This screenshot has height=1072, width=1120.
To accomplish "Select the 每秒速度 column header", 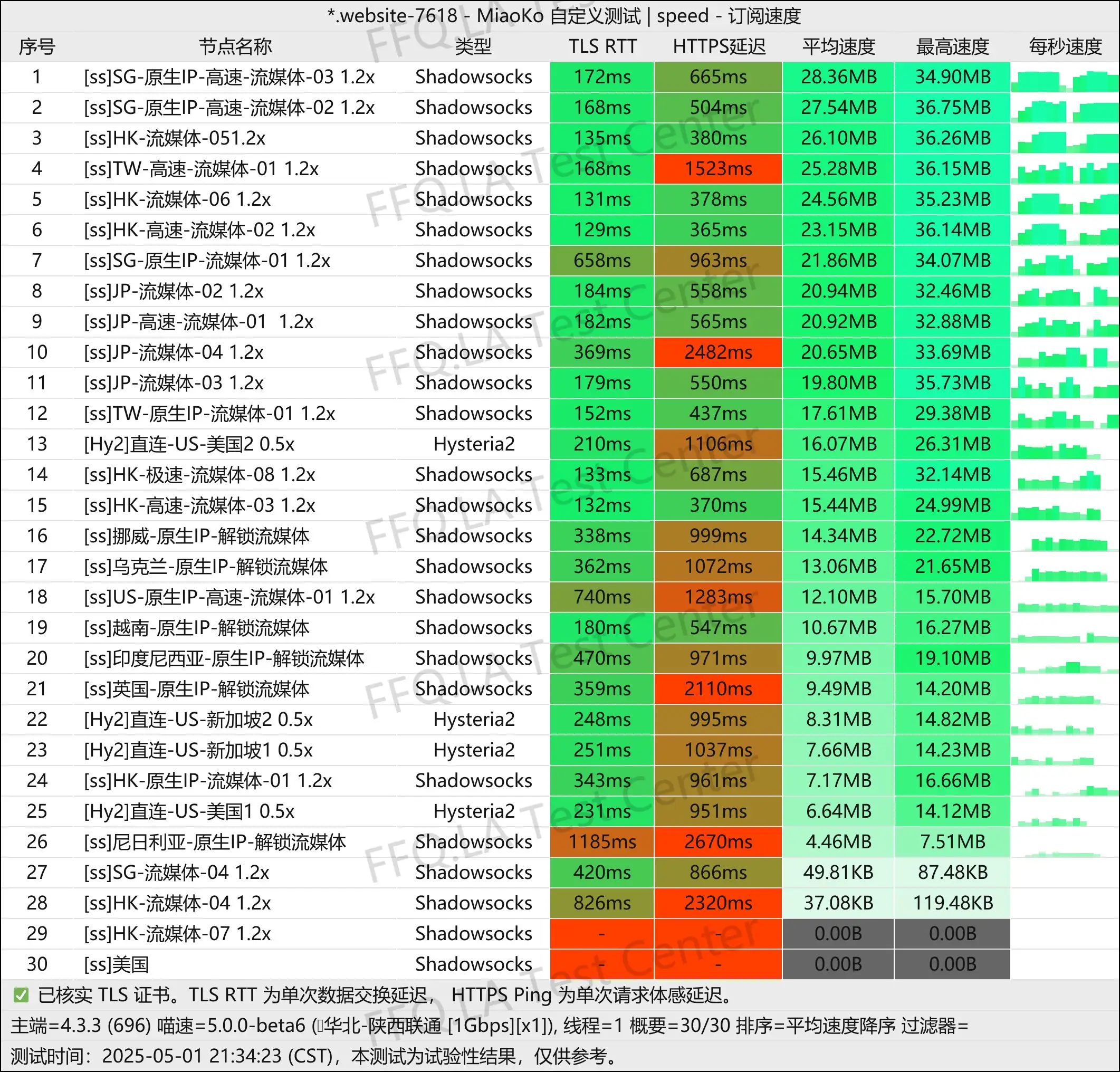I will click(x=1065, y=47).
